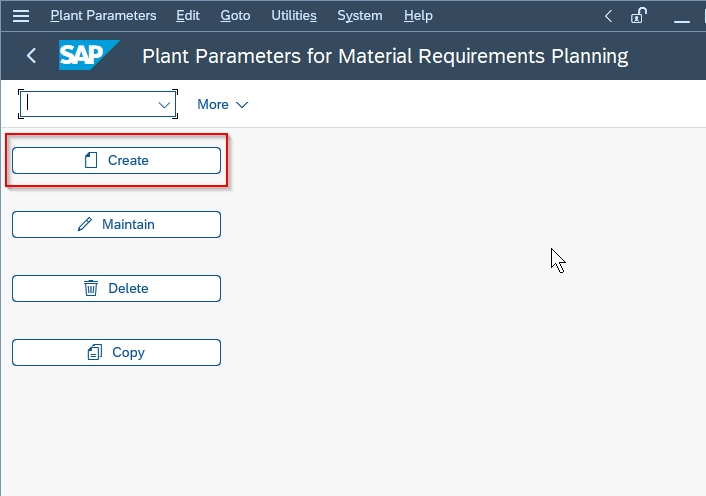
Task: Expand the command field dropdown arrow
Action: click(164, 105)
